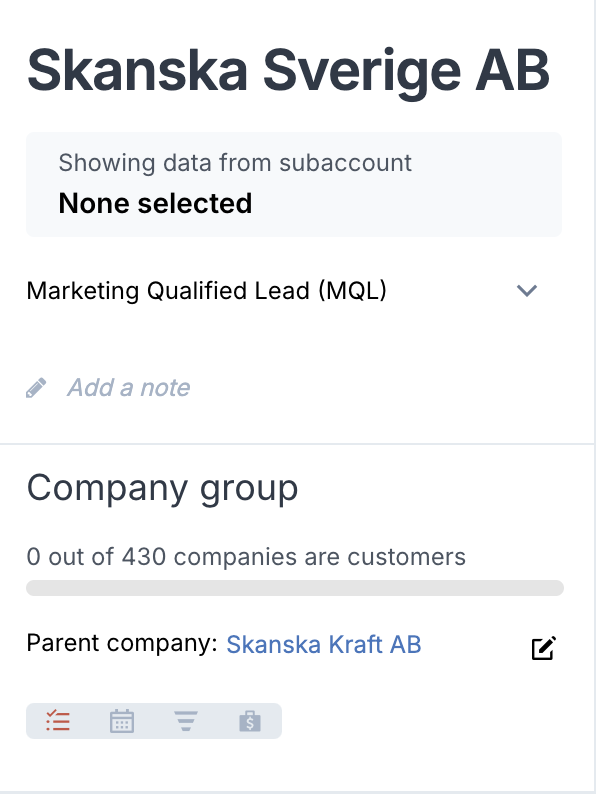Click the 0 out of 430 companies text
This screenshot has height=794, width=596.
246,557
